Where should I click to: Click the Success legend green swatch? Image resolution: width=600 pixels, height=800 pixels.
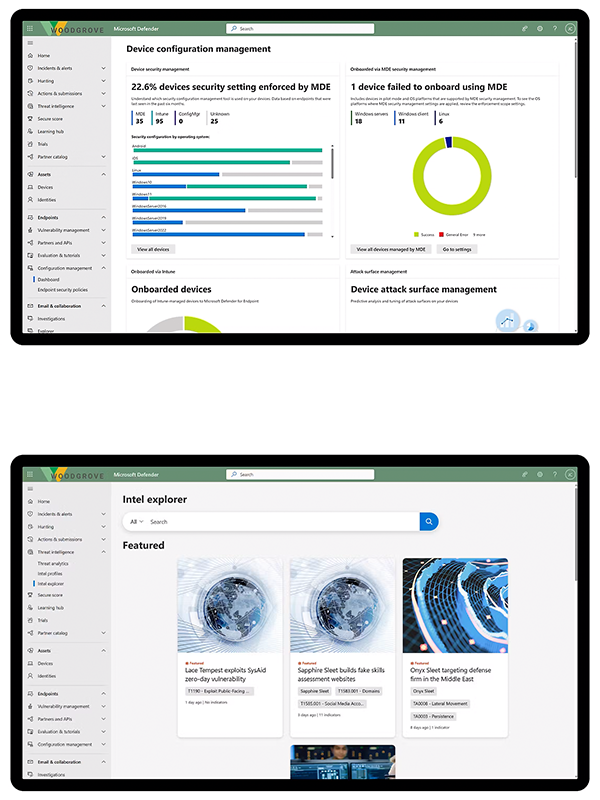click(416, 235)
